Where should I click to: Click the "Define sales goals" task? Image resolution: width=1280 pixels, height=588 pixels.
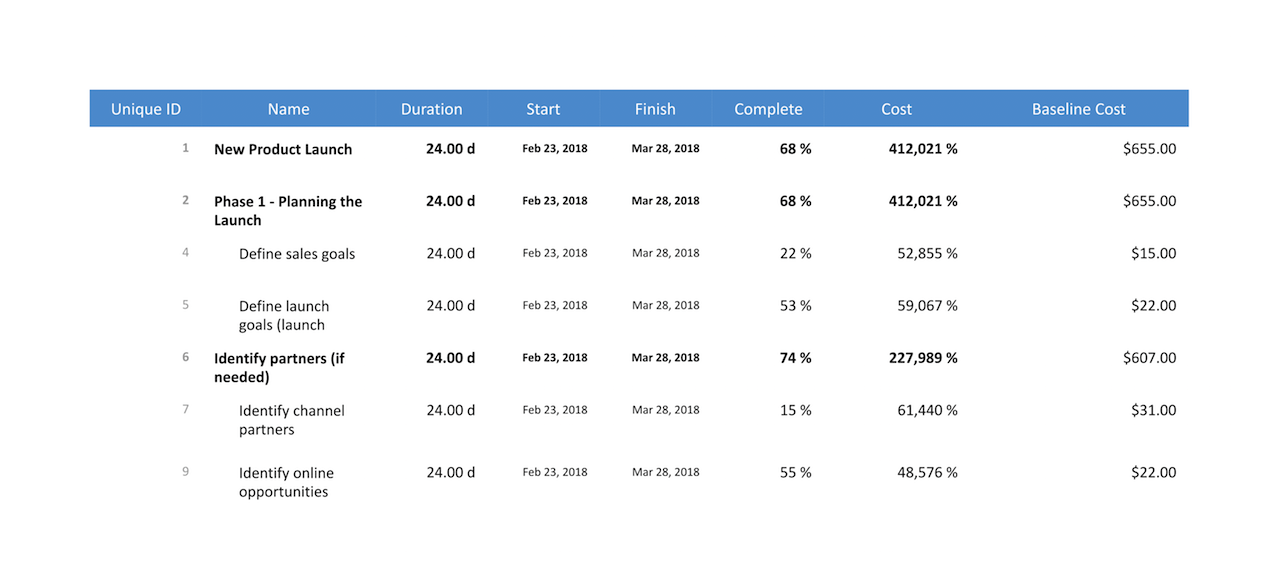pyautogui.click(x=297, y=254)
